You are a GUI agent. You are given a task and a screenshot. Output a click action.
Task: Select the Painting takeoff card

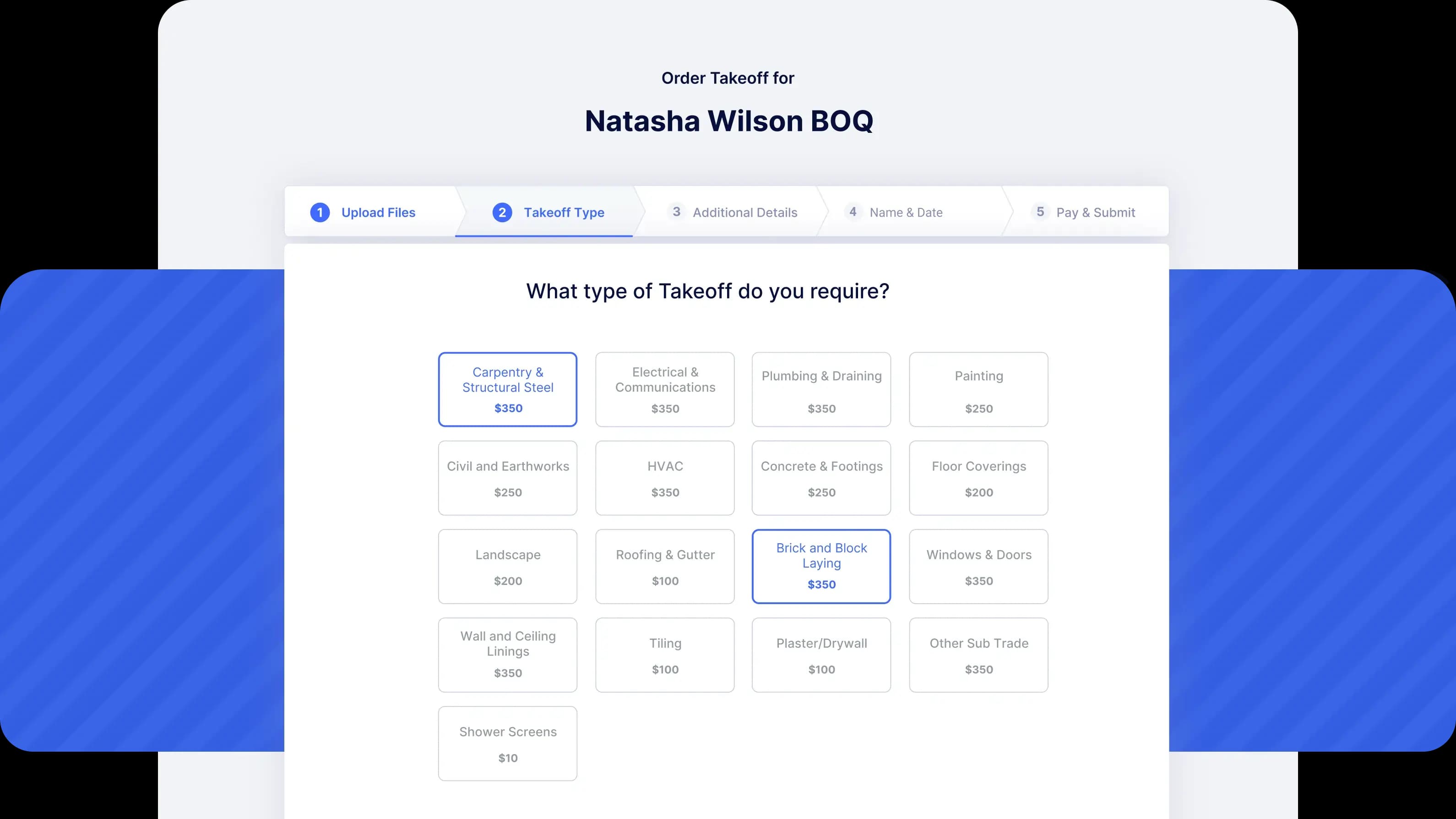[978, 389]
